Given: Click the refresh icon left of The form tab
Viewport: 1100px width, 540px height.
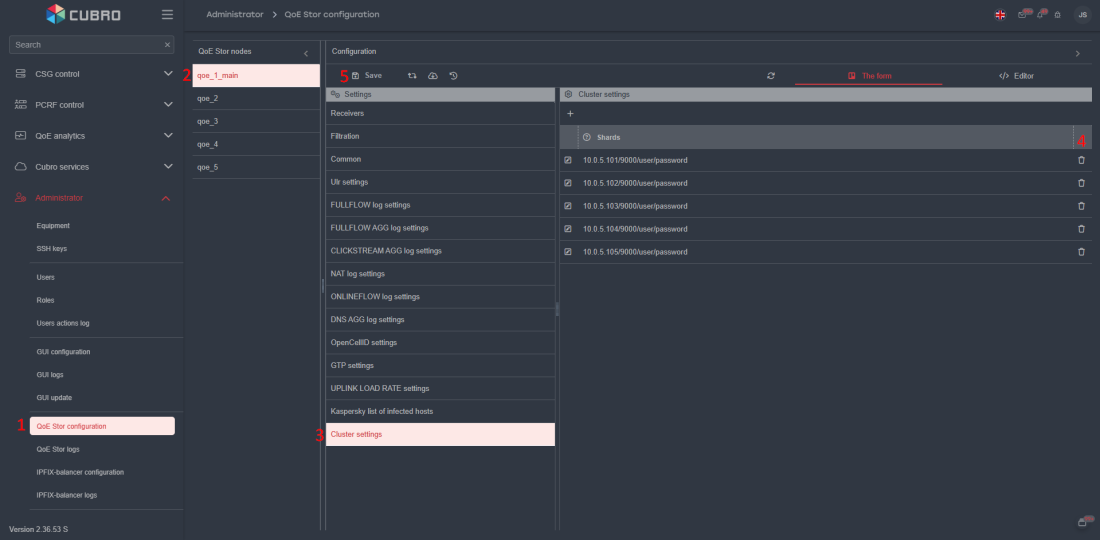Looking at the screenshot, I should point(771,76).
